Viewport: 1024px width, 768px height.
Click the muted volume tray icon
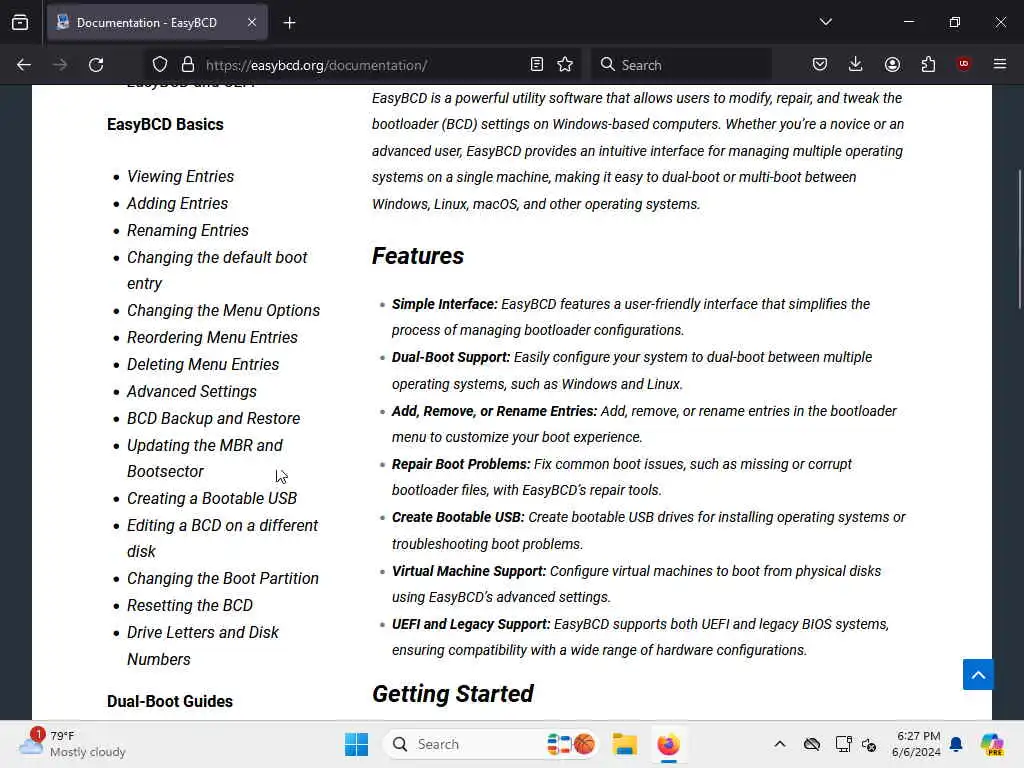(869, 744)
